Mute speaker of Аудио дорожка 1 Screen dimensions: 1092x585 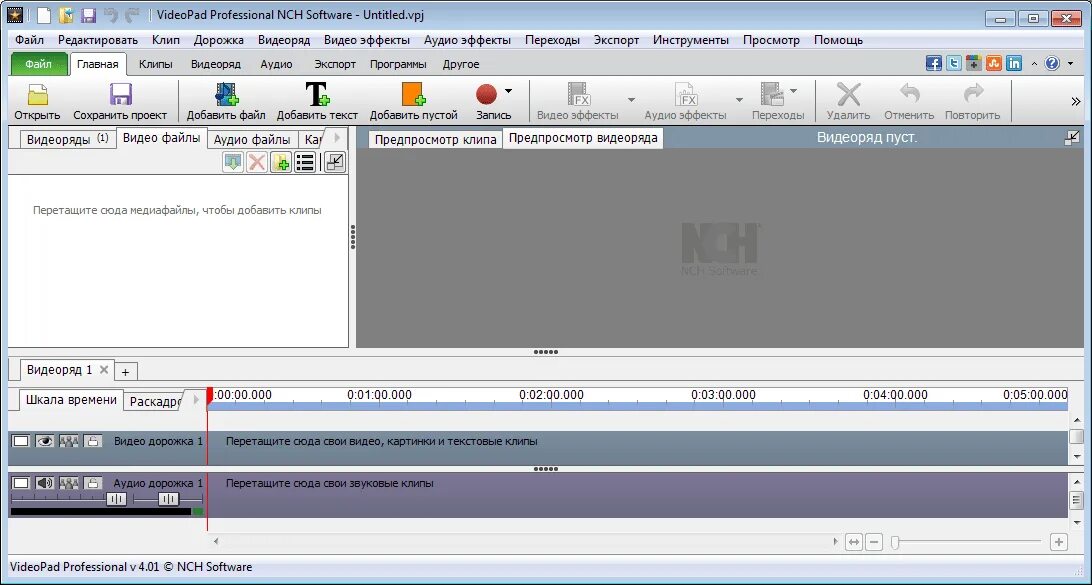tap(45, 483)
